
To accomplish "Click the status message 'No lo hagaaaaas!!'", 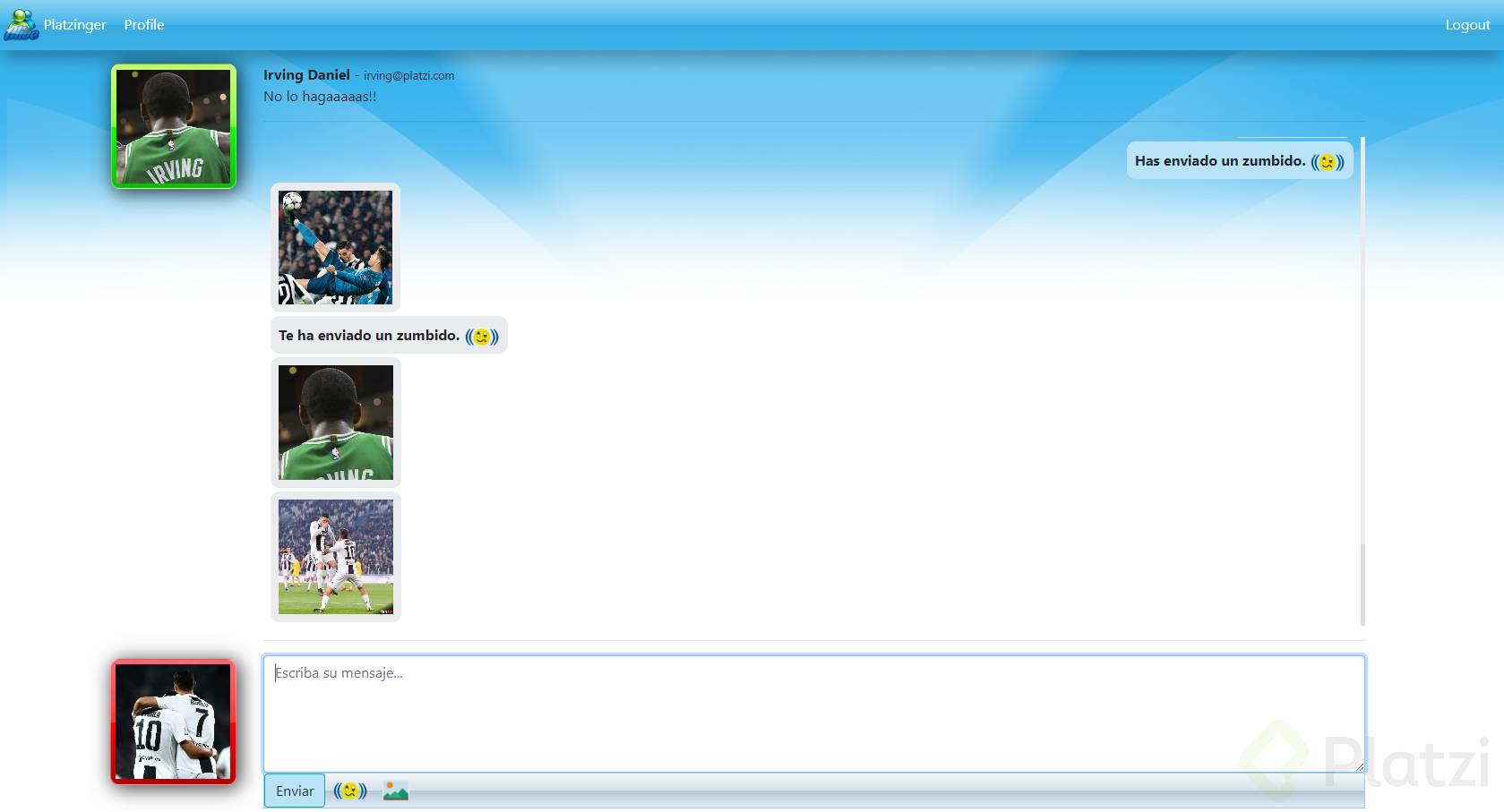I will click(x=320, y=97).
